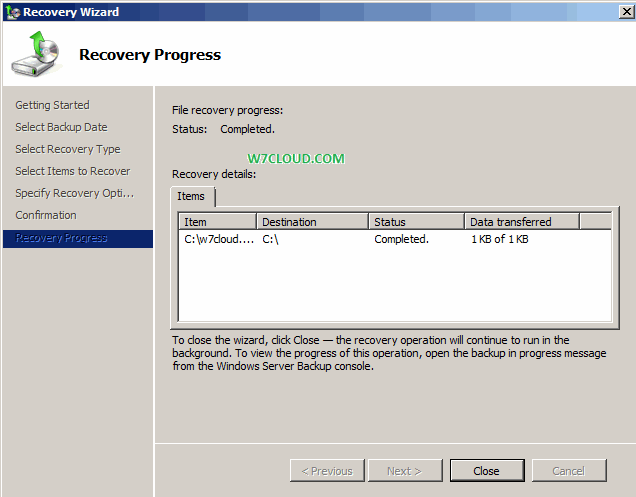Image resolution: width=636 pixels, height=497 pixels.
Task: Select the C:\w7cloud.... item cell
Action: pos(219,239)
